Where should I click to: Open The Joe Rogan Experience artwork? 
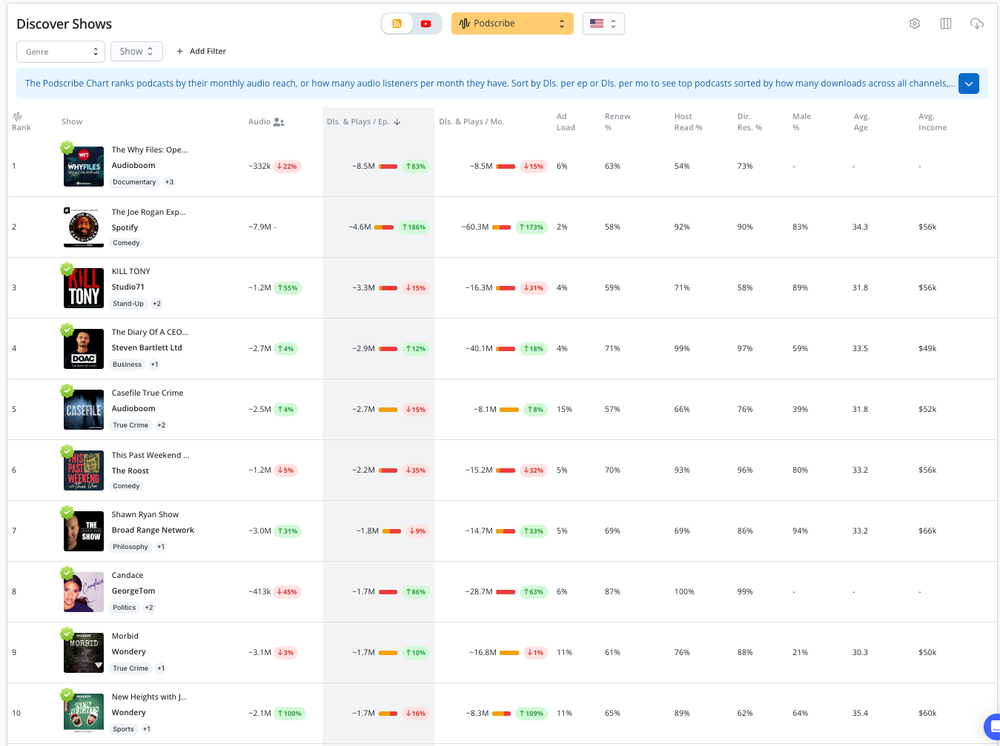click(84, 227)
